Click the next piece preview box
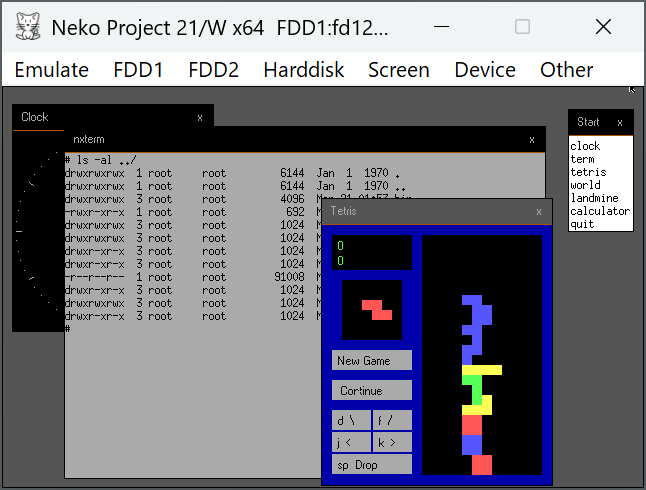Screen dimensions: 646x490 [372, 309]
